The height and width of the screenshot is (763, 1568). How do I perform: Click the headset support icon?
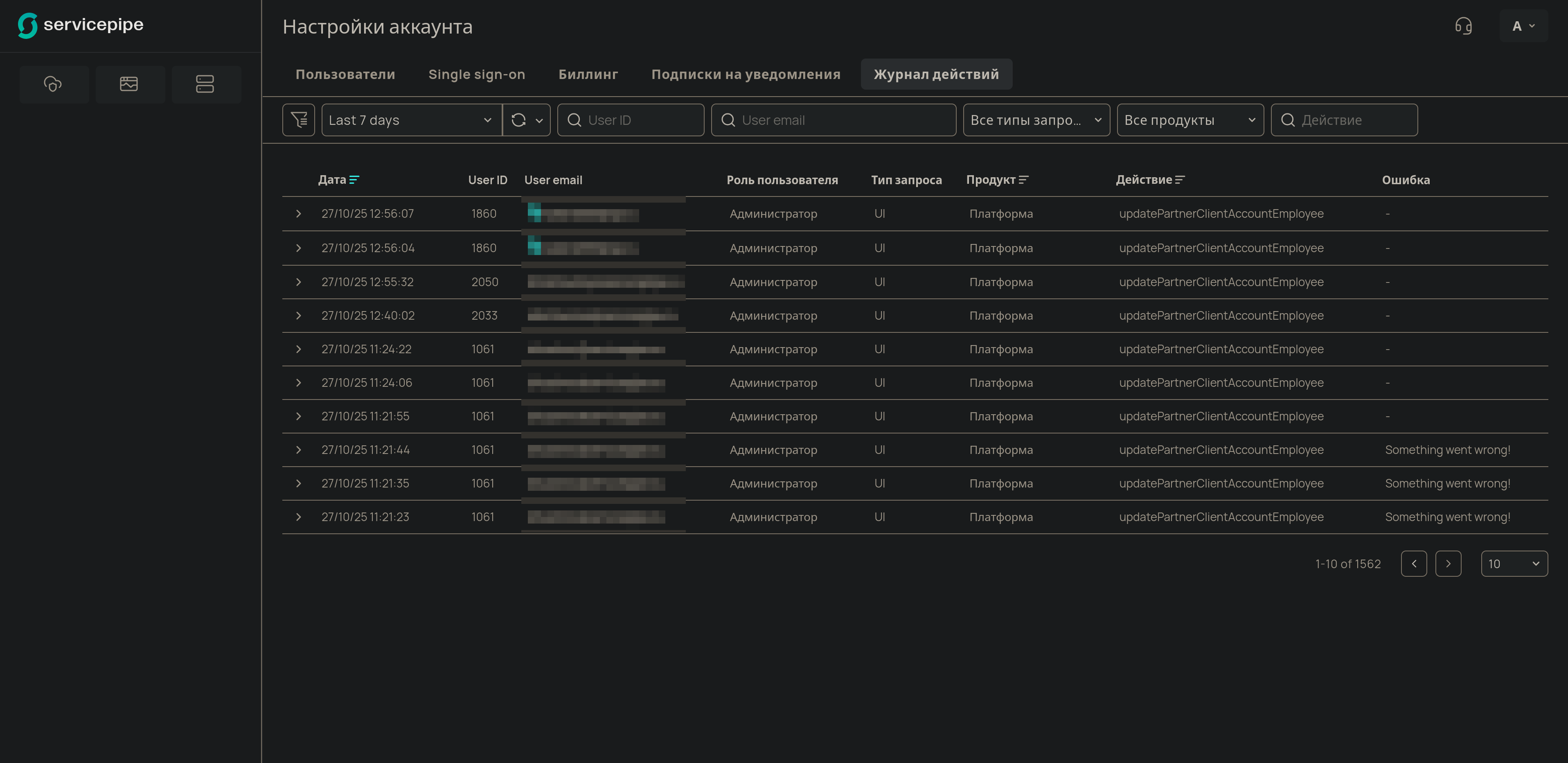pos(1463,26)
